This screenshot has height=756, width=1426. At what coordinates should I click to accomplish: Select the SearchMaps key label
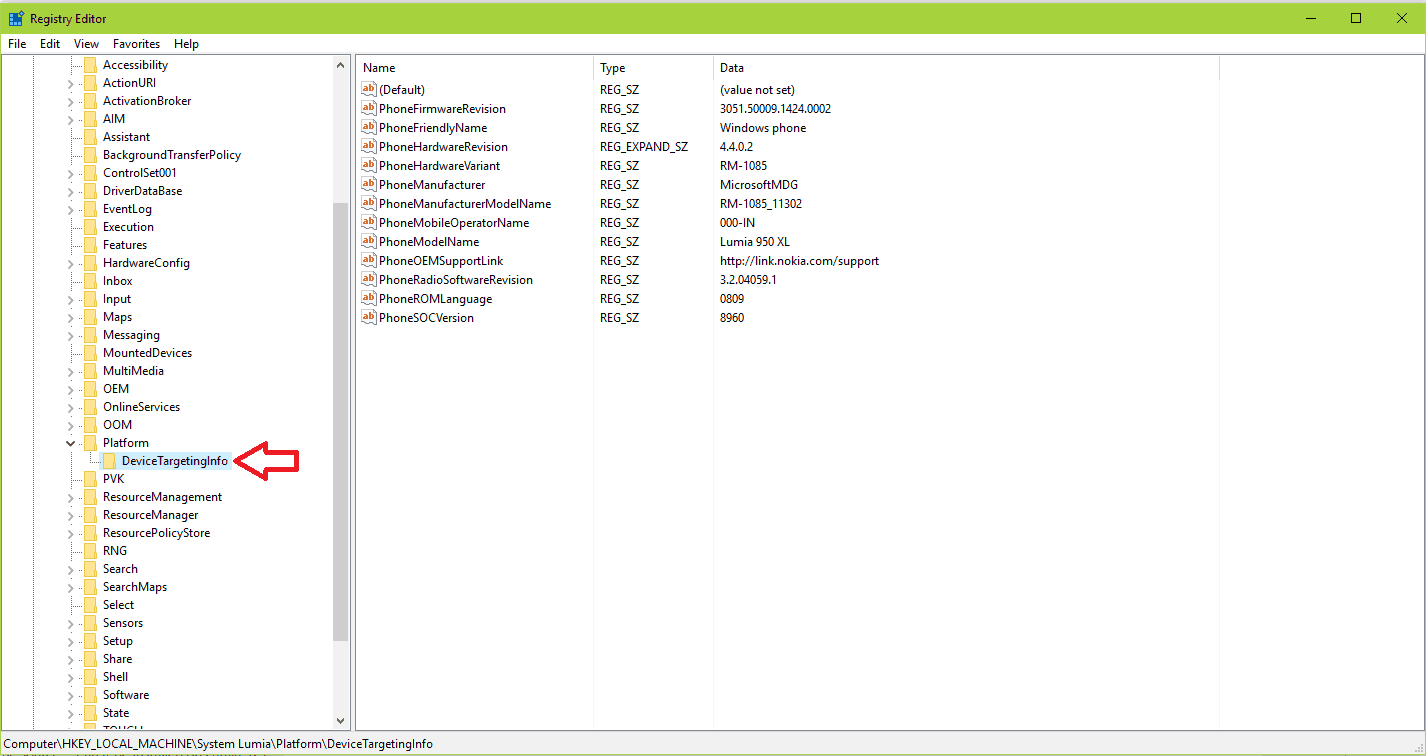(x=135, y=587)
